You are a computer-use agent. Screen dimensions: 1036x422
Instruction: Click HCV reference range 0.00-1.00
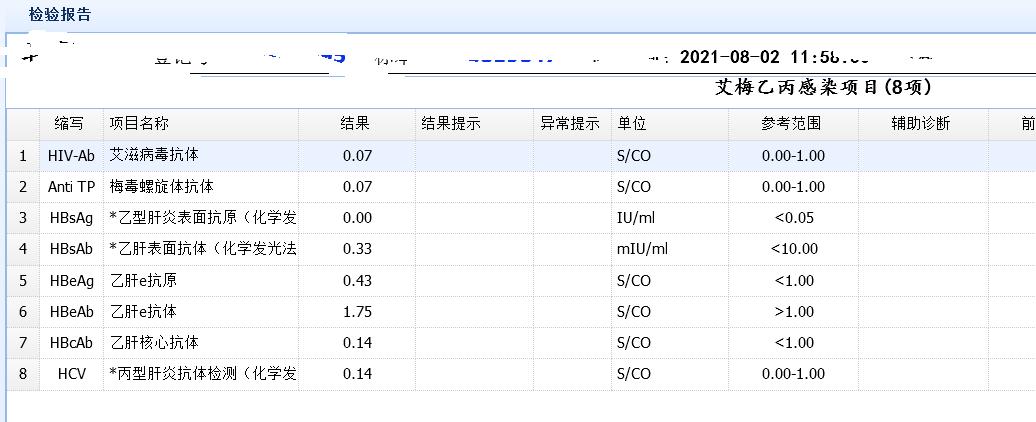(x=794, y=374)
